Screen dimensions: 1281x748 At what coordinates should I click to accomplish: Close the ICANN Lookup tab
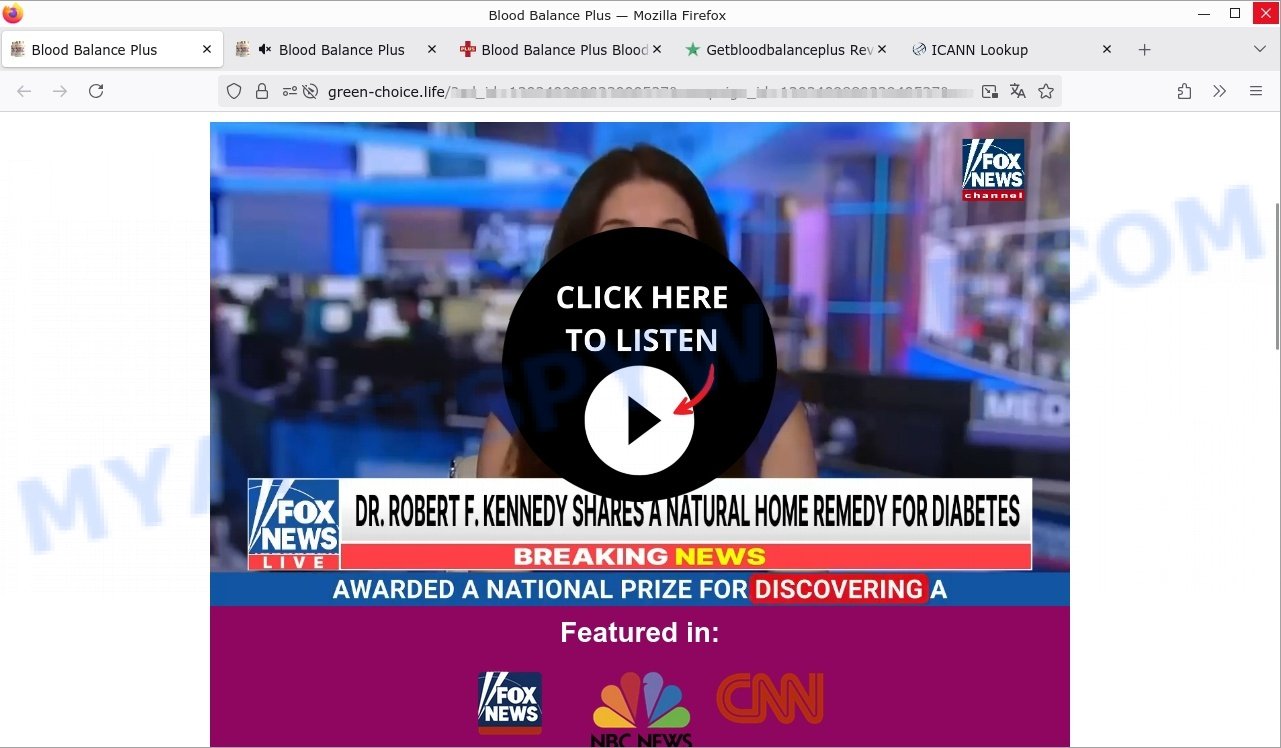[1107, 50]
